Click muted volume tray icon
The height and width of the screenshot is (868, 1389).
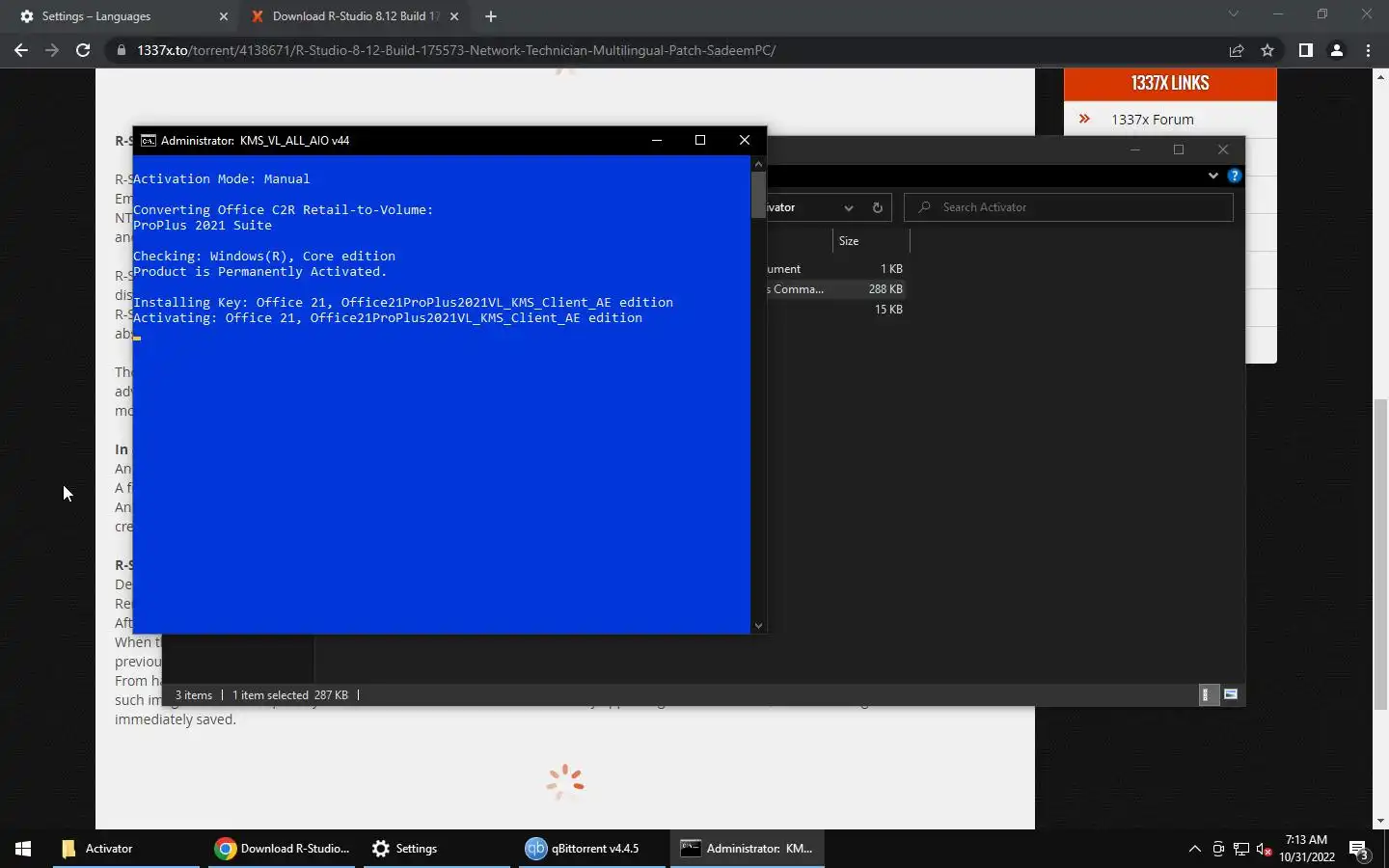pyautogui.click(x=1265, y=850)
